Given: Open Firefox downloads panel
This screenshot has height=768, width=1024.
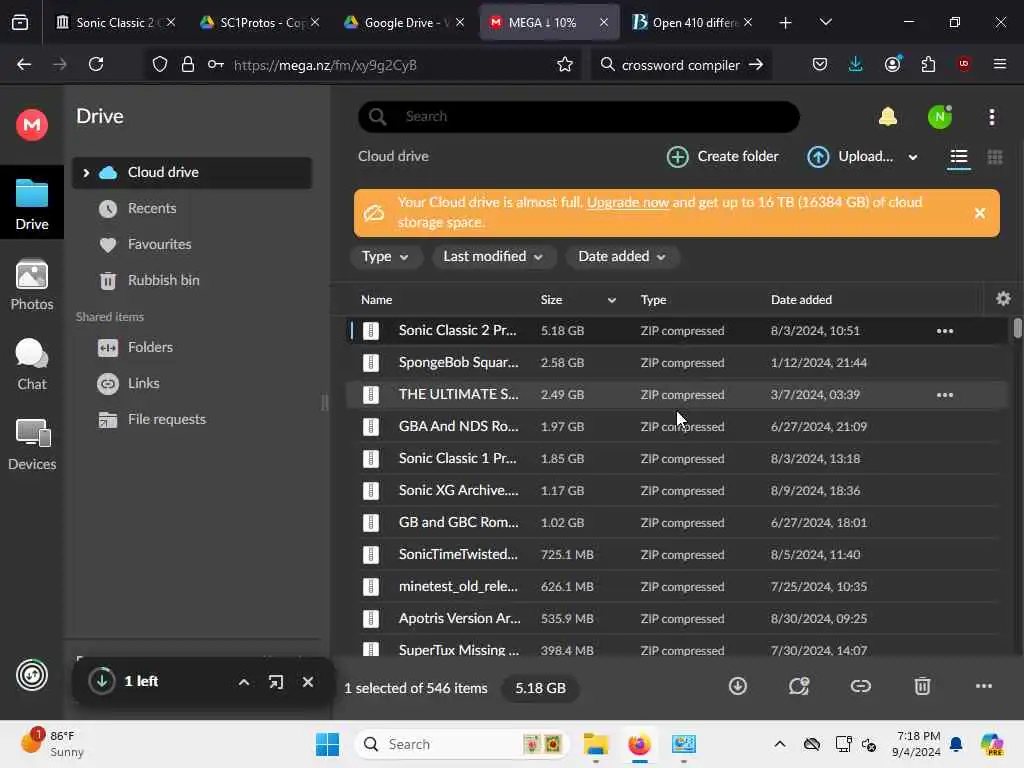Looking at the screenshot, I should (x=855, y=64).
